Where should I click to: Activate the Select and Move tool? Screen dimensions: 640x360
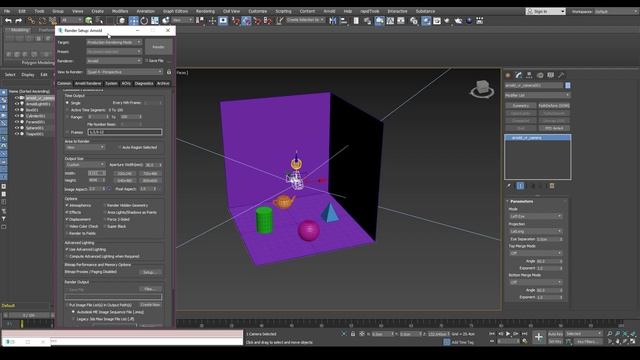coord(133,20)
